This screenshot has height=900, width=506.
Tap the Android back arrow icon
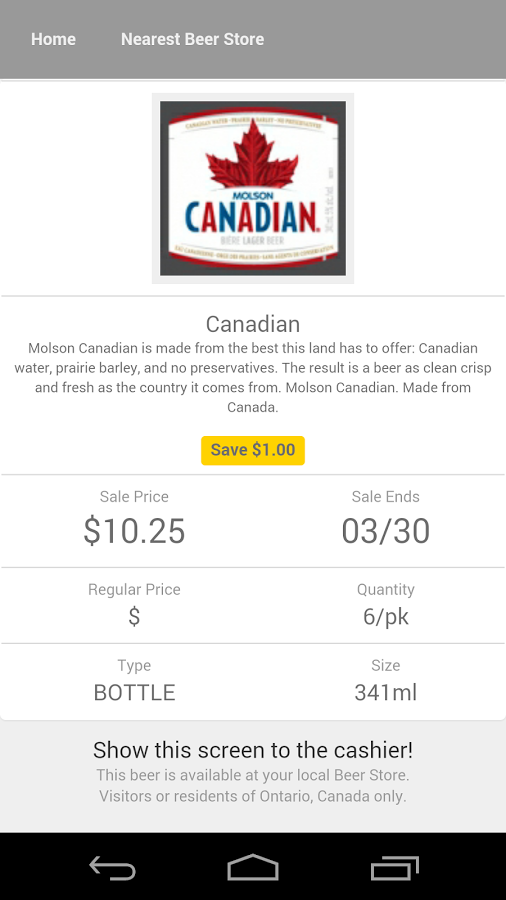click(112, 867)
